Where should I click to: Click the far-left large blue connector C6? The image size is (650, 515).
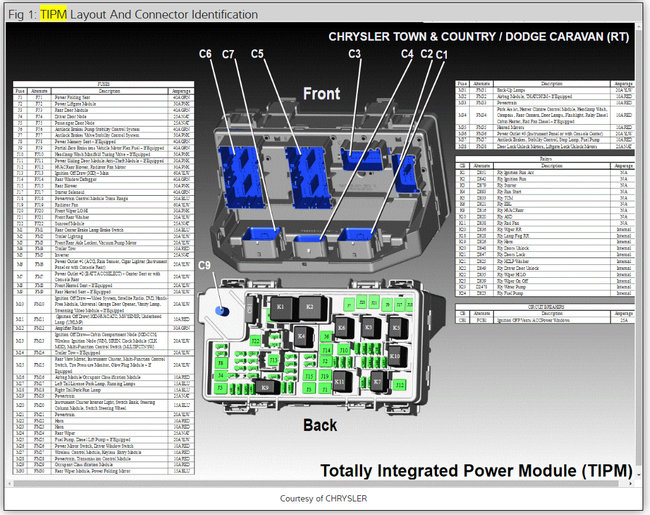241,177
